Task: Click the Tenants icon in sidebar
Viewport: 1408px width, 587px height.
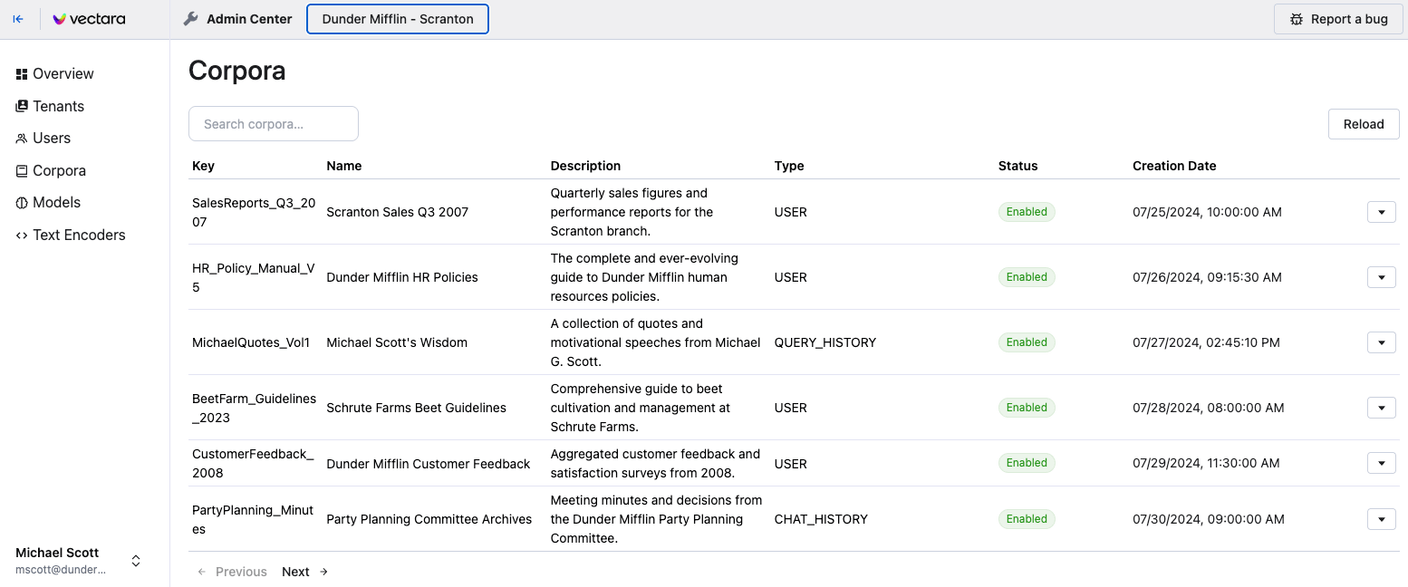Action: pos(22,107)
